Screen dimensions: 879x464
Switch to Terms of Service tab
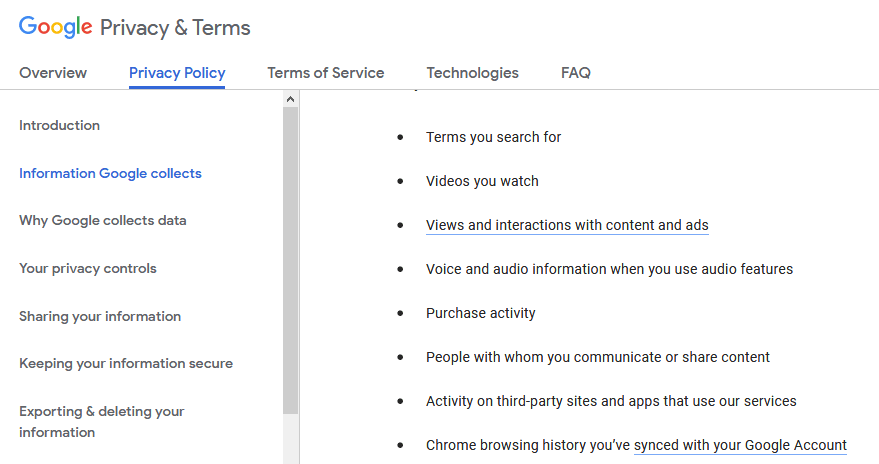click(326, 73)
